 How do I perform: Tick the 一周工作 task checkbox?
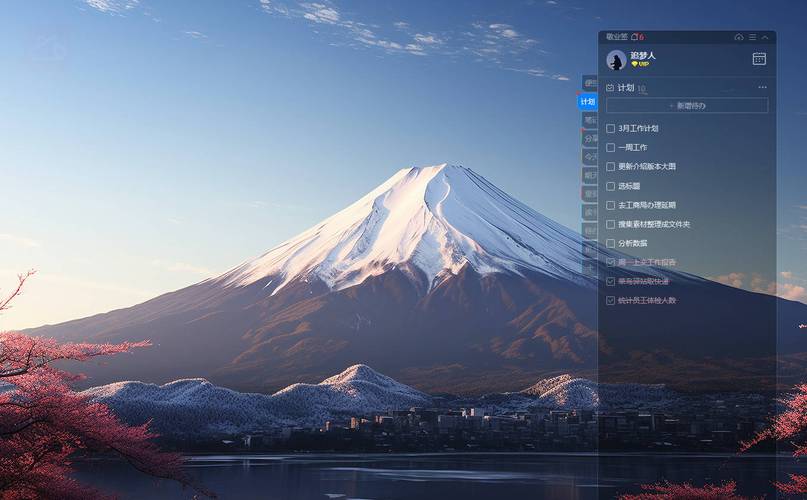coord(611,148)
